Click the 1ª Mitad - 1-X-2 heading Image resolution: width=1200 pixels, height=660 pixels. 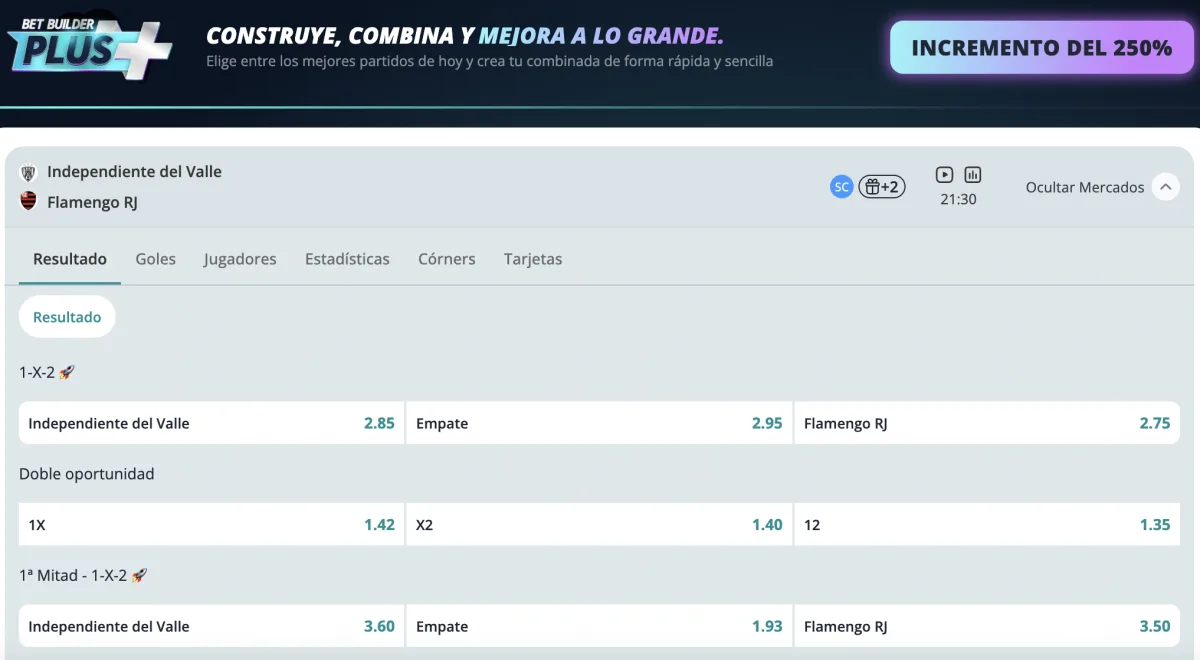83,575
